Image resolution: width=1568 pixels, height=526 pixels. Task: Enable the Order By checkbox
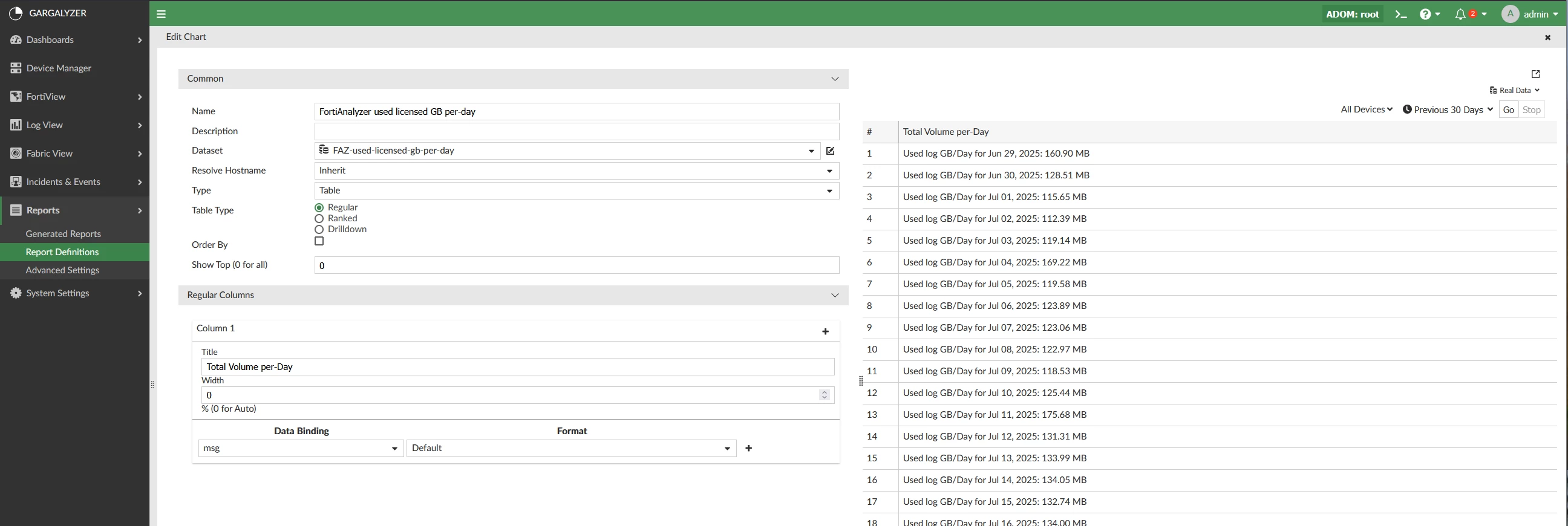[319, 241]
